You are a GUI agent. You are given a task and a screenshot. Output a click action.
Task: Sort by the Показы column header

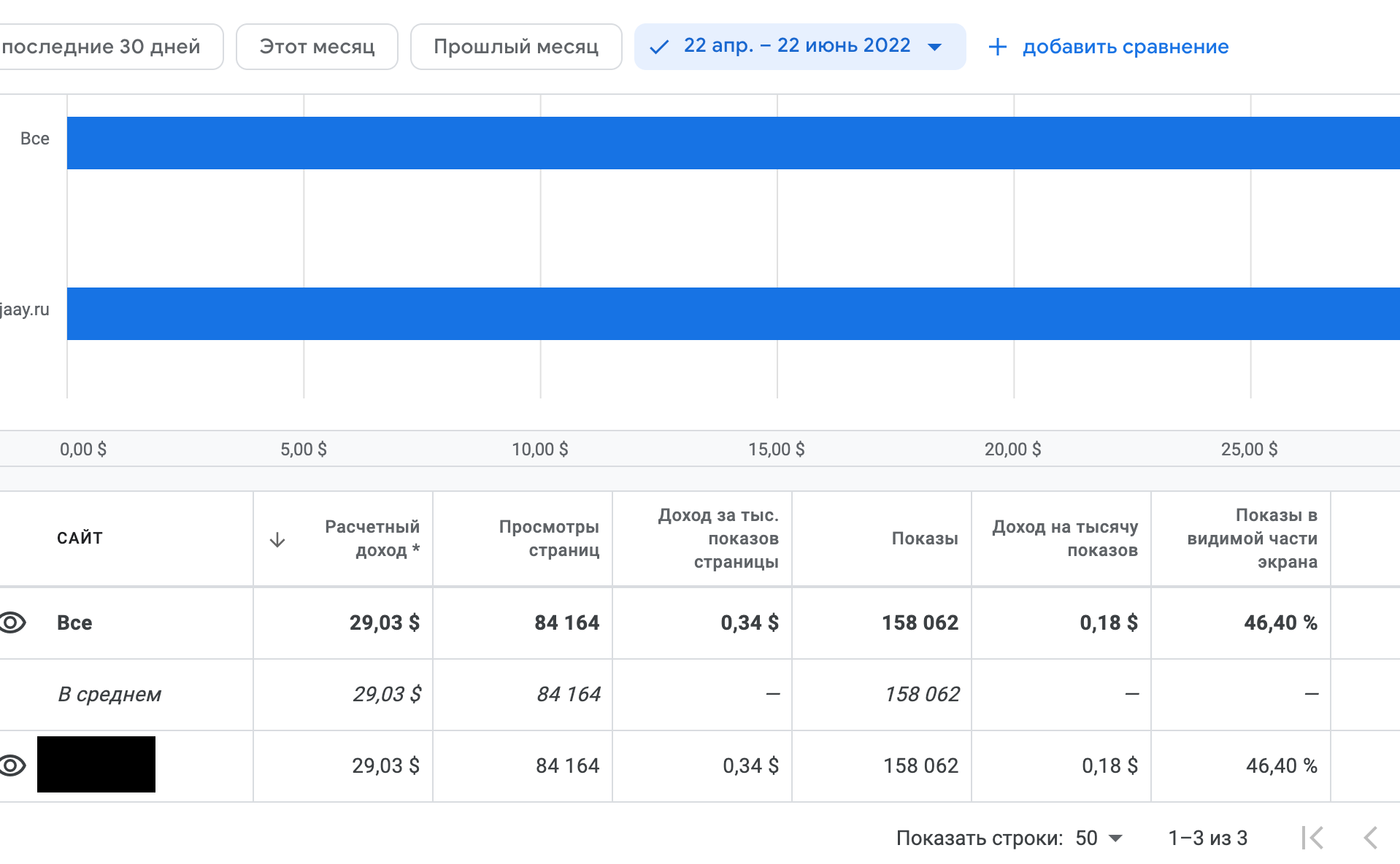pyautogui.click(x=924, y=539)
